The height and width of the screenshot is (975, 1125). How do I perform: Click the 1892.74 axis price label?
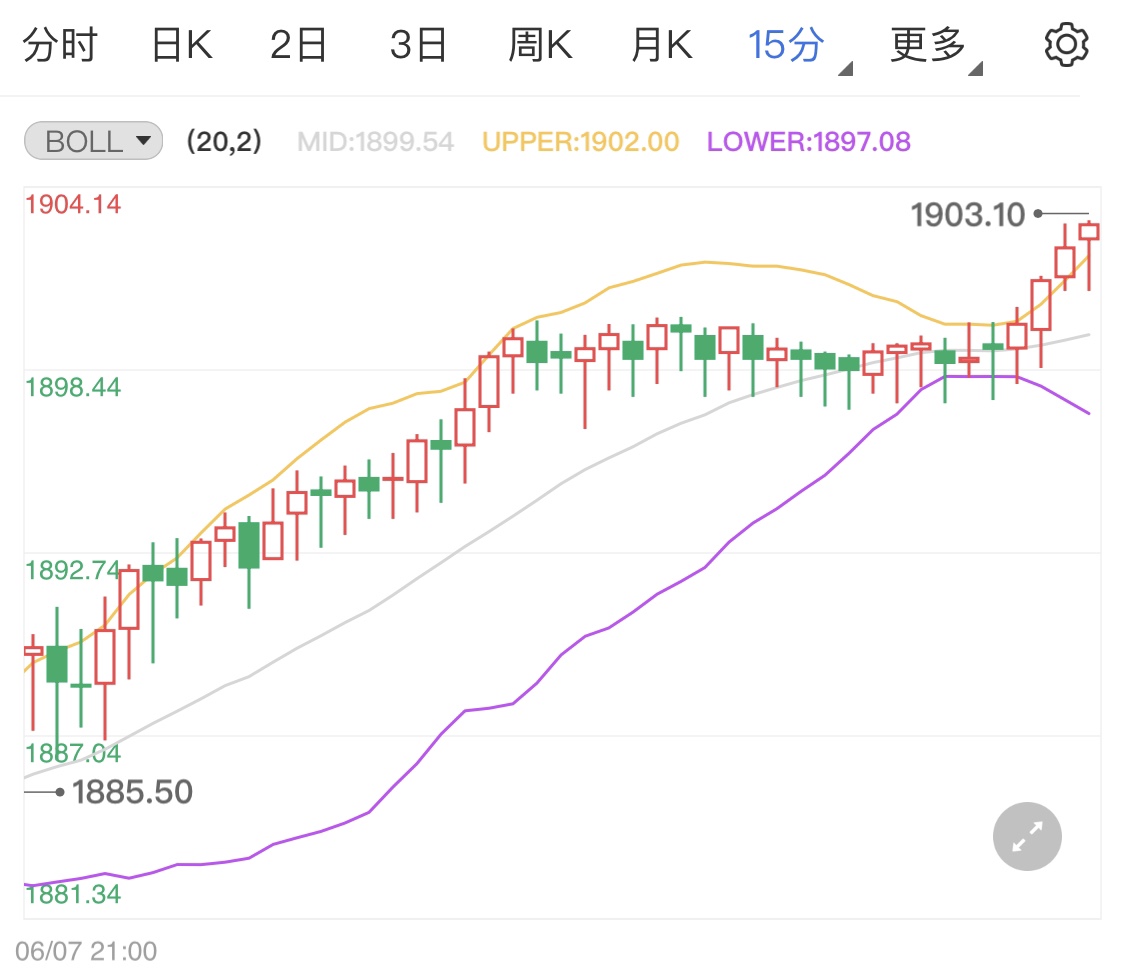[73, 570]
